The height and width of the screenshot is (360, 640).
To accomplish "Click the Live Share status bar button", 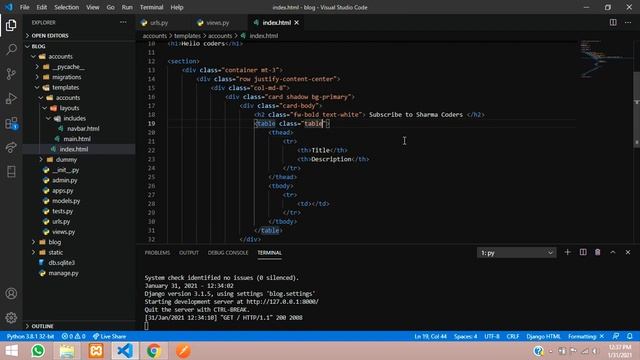I will point(109,336).
